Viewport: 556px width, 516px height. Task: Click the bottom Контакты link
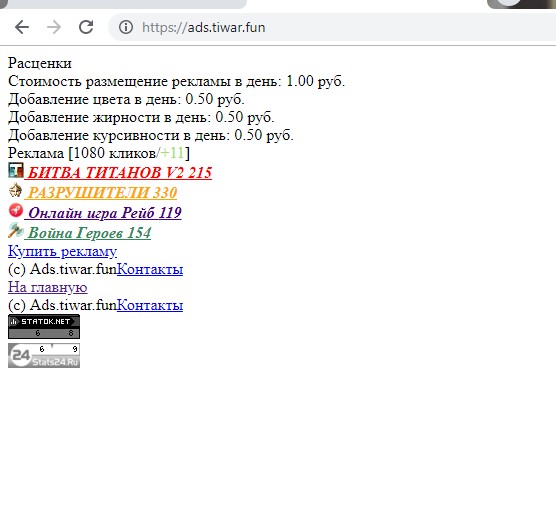click(x=150, y=305)
